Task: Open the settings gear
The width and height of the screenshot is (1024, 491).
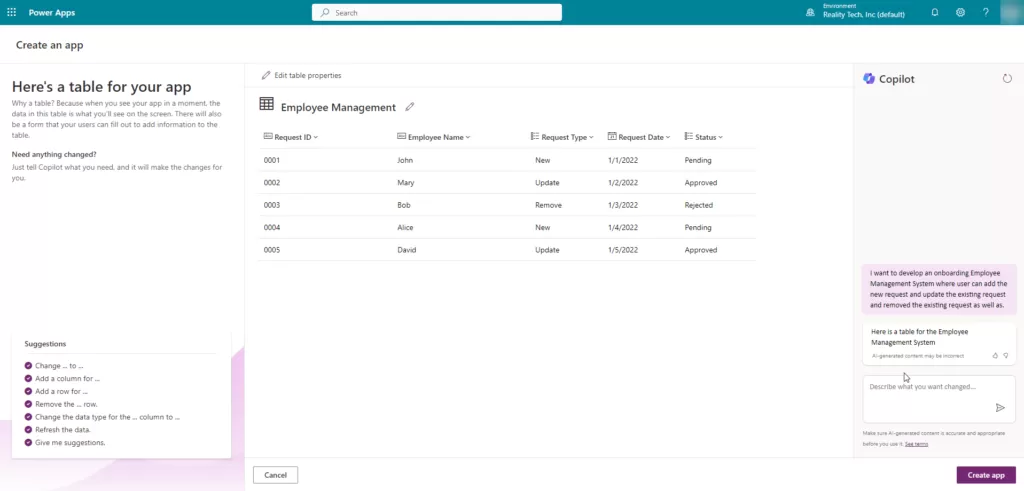Action: [x=960, y=13]
